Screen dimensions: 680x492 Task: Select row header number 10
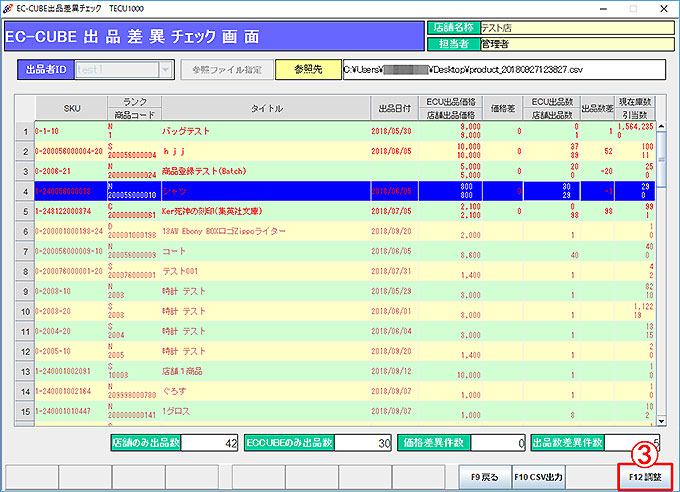click(25, 311)
